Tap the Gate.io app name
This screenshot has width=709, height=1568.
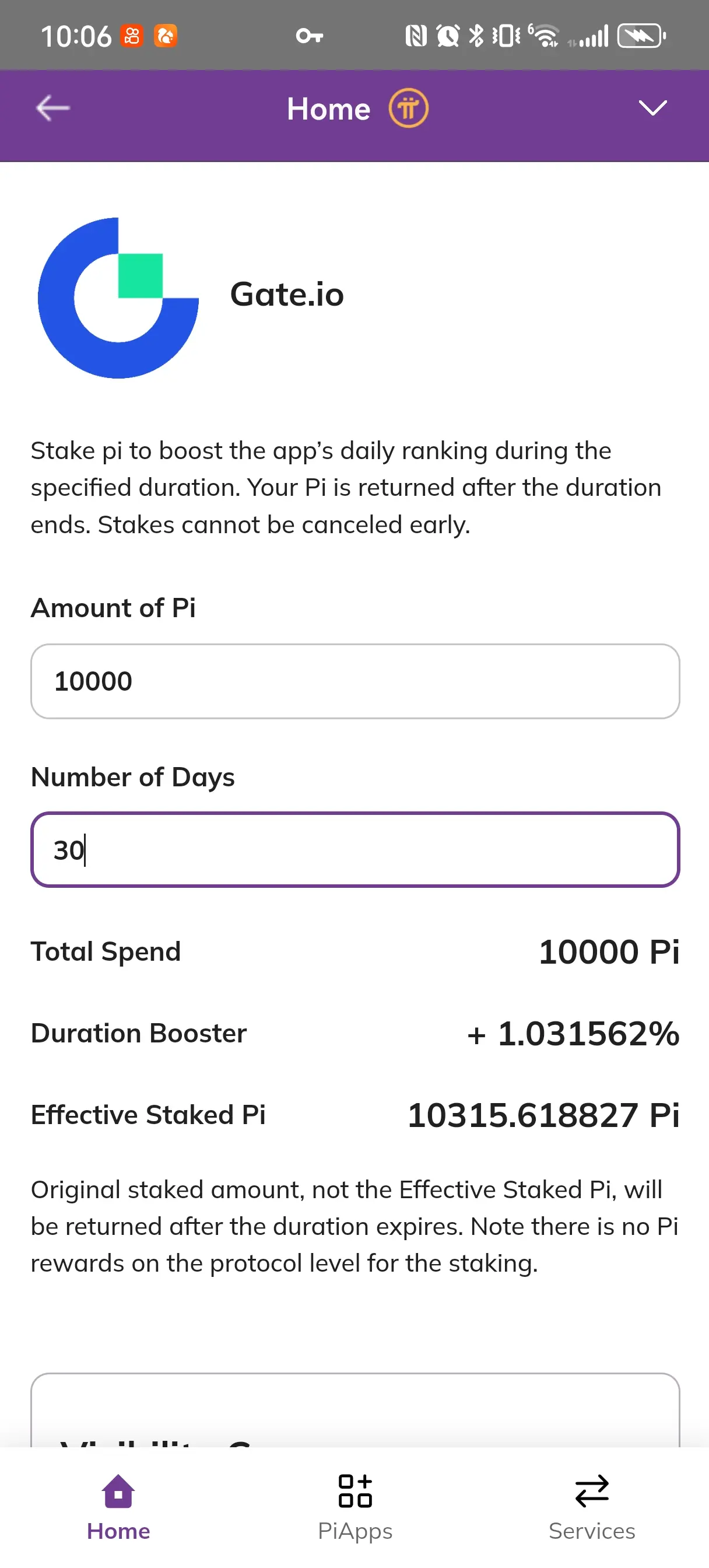click(x=287, y=295)
